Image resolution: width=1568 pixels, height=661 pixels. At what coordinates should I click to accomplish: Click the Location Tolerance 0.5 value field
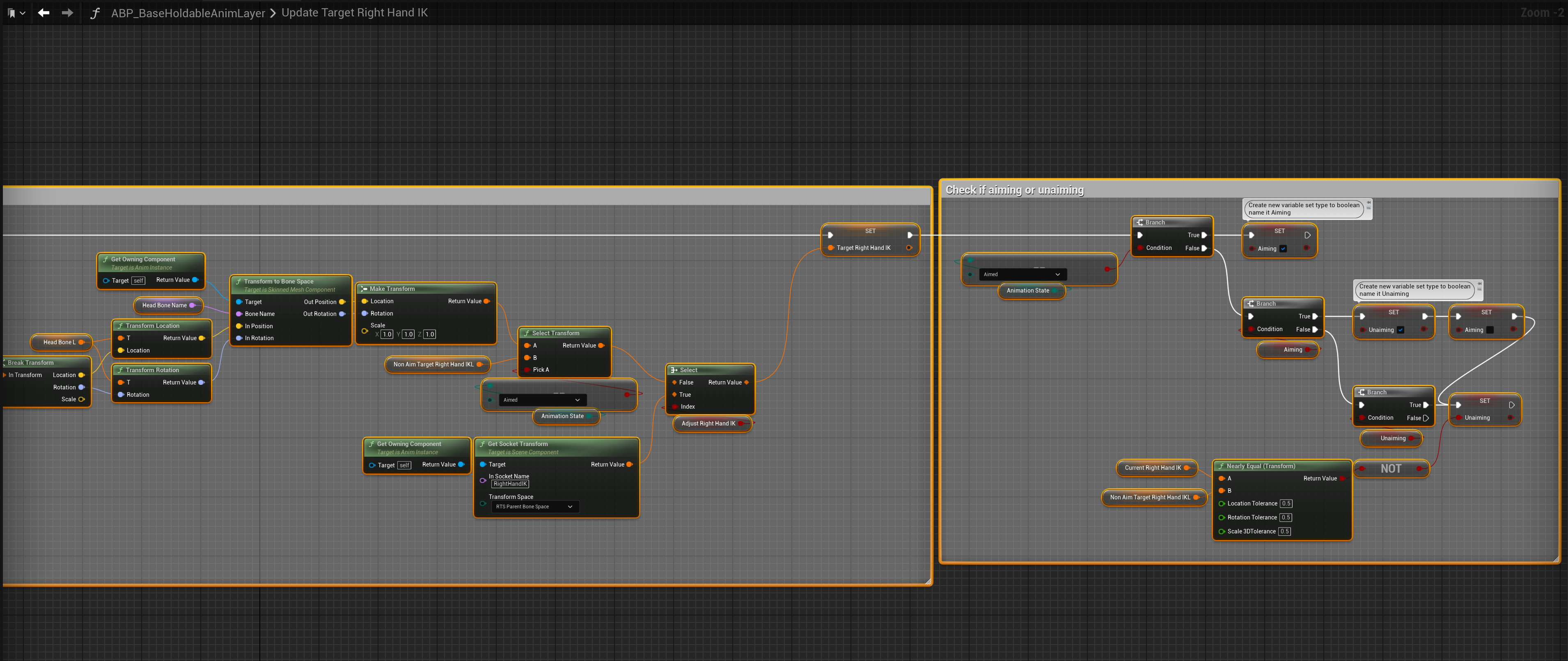click(x=1286, y=504)
